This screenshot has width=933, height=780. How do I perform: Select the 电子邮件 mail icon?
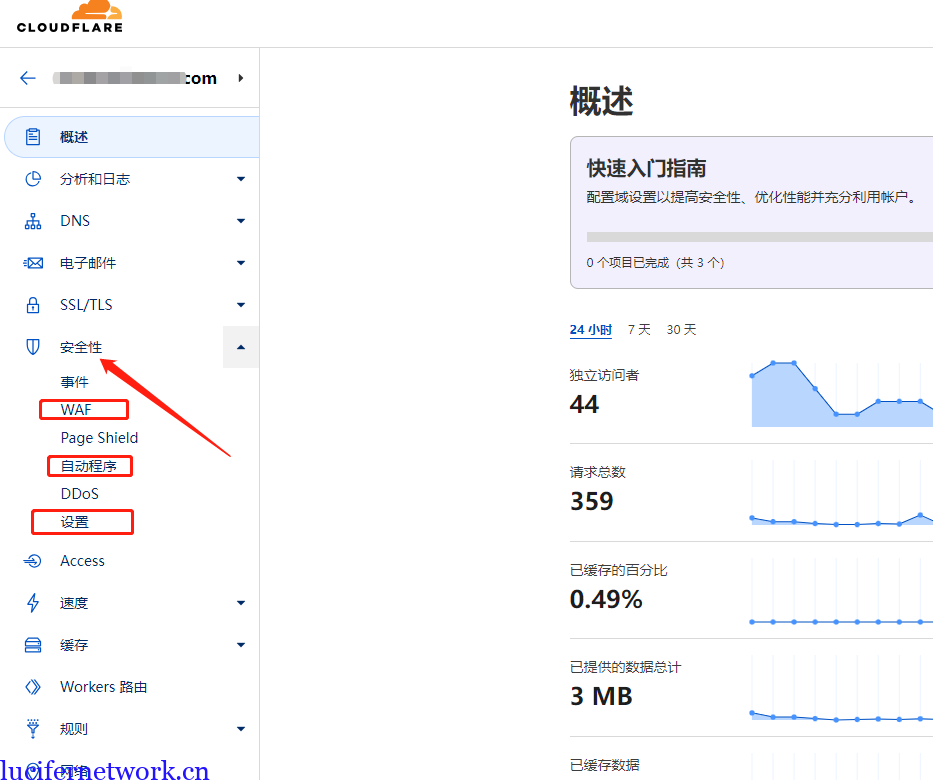point(32,262)
